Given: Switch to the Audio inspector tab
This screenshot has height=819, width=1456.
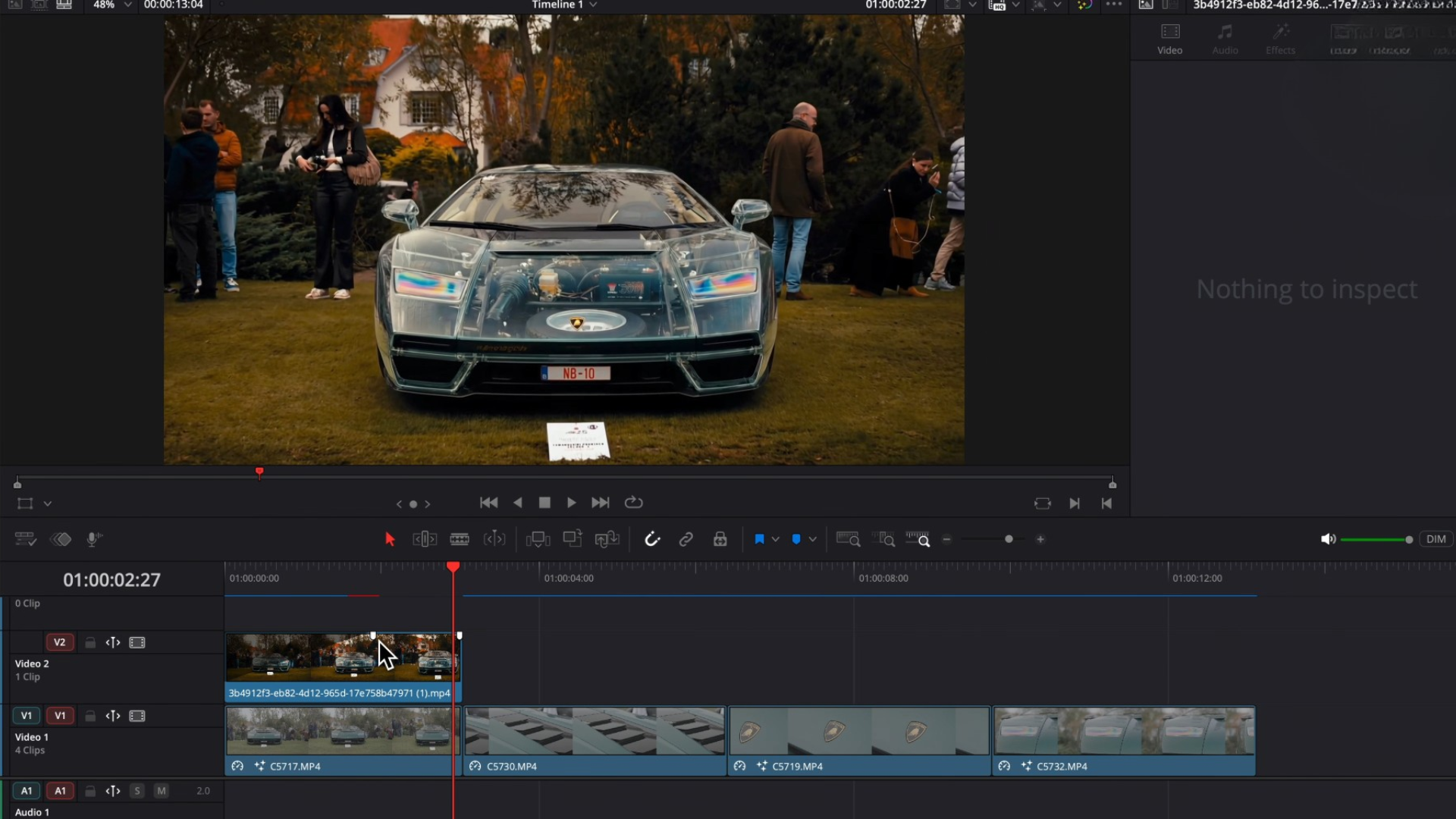Looking at the screenshot, I should [1225, 39].
